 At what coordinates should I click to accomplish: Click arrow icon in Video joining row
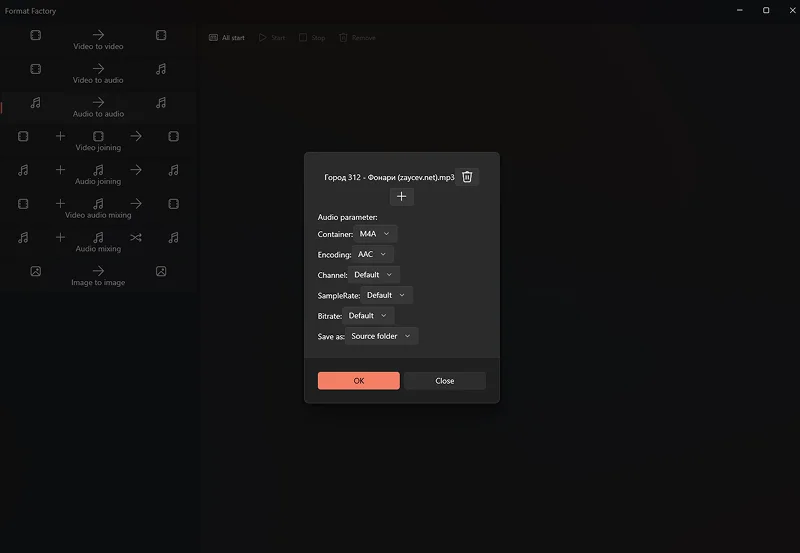tap(136, 136)
